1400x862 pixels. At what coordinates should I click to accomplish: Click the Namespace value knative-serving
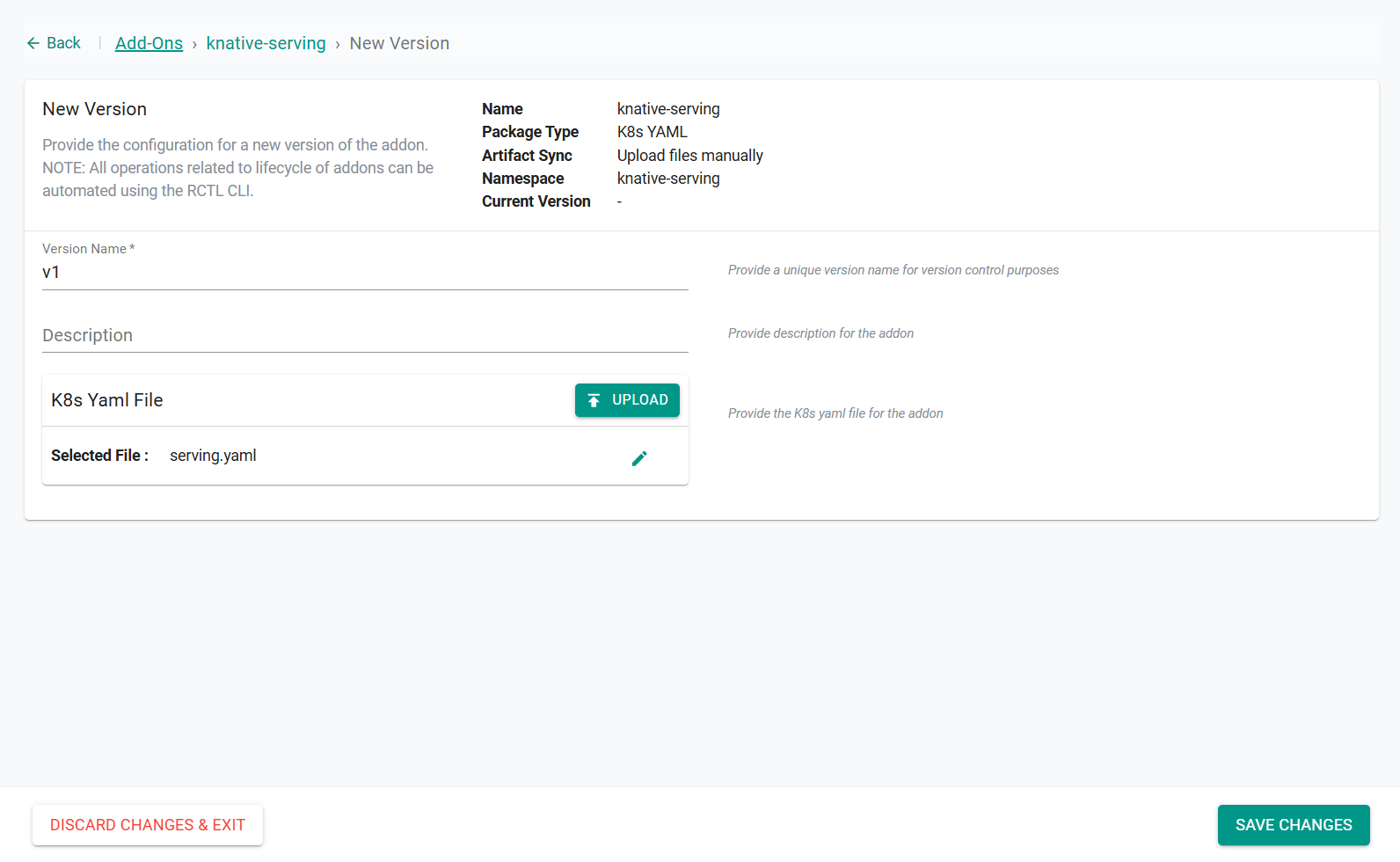tap(668, 179)
